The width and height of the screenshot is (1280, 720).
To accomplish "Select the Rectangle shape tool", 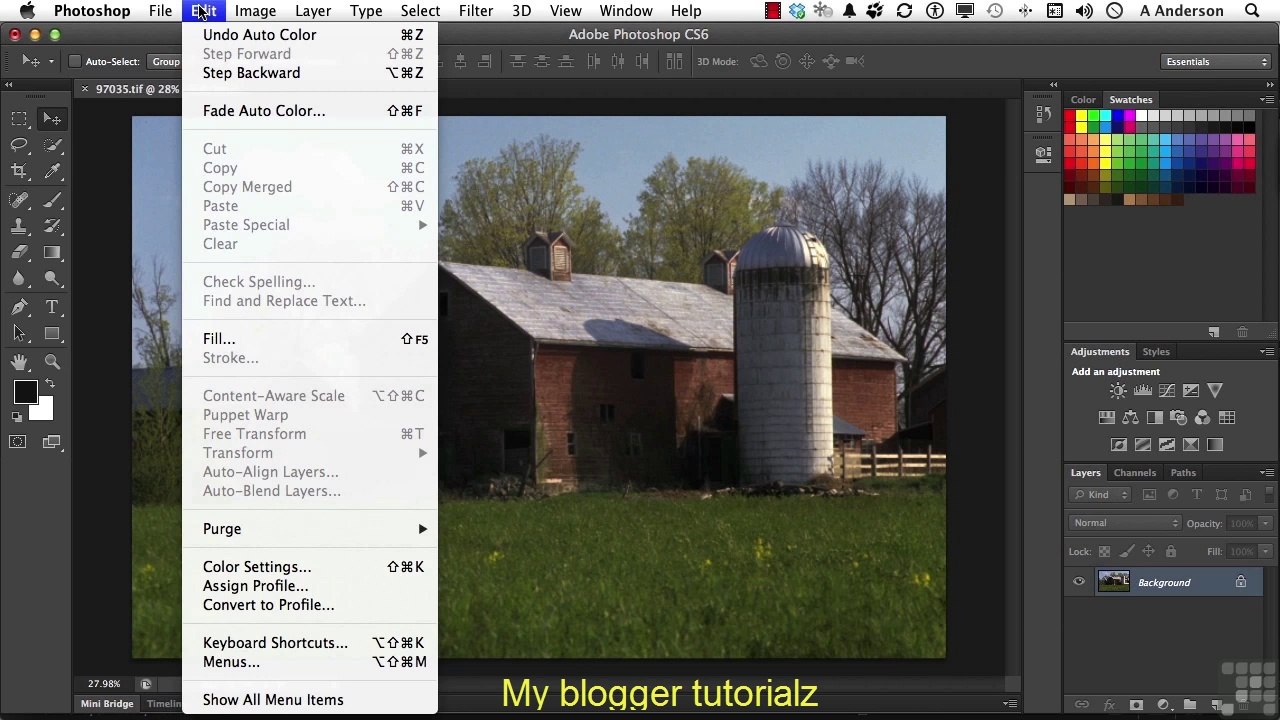I will [52, 334].
